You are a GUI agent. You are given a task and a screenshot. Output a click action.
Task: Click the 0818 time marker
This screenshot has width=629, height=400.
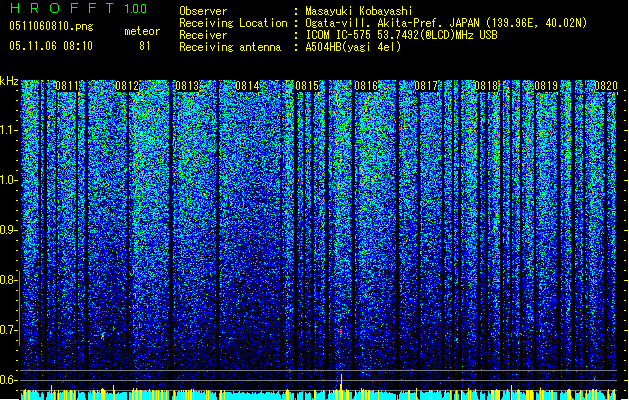(486, 86)
